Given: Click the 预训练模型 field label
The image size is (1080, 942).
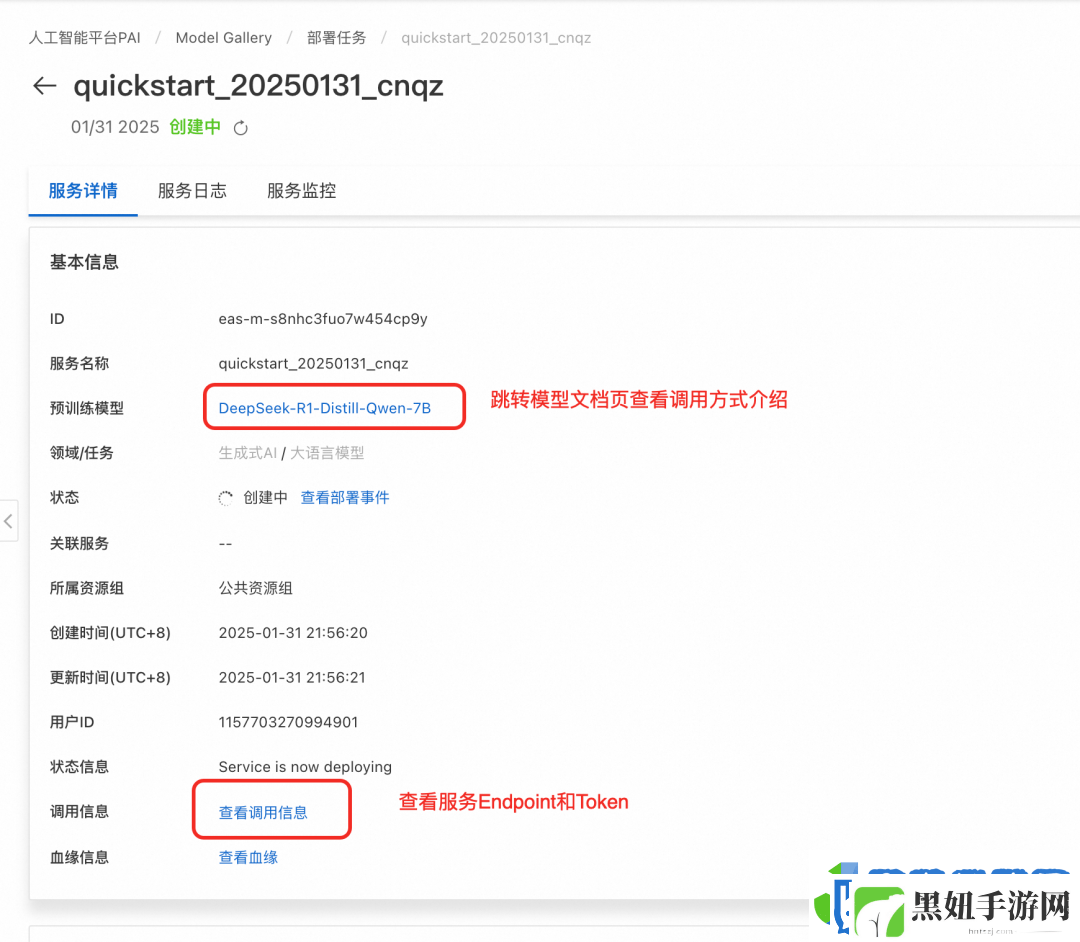Looking at the screenshot, I should coord(87,408).
